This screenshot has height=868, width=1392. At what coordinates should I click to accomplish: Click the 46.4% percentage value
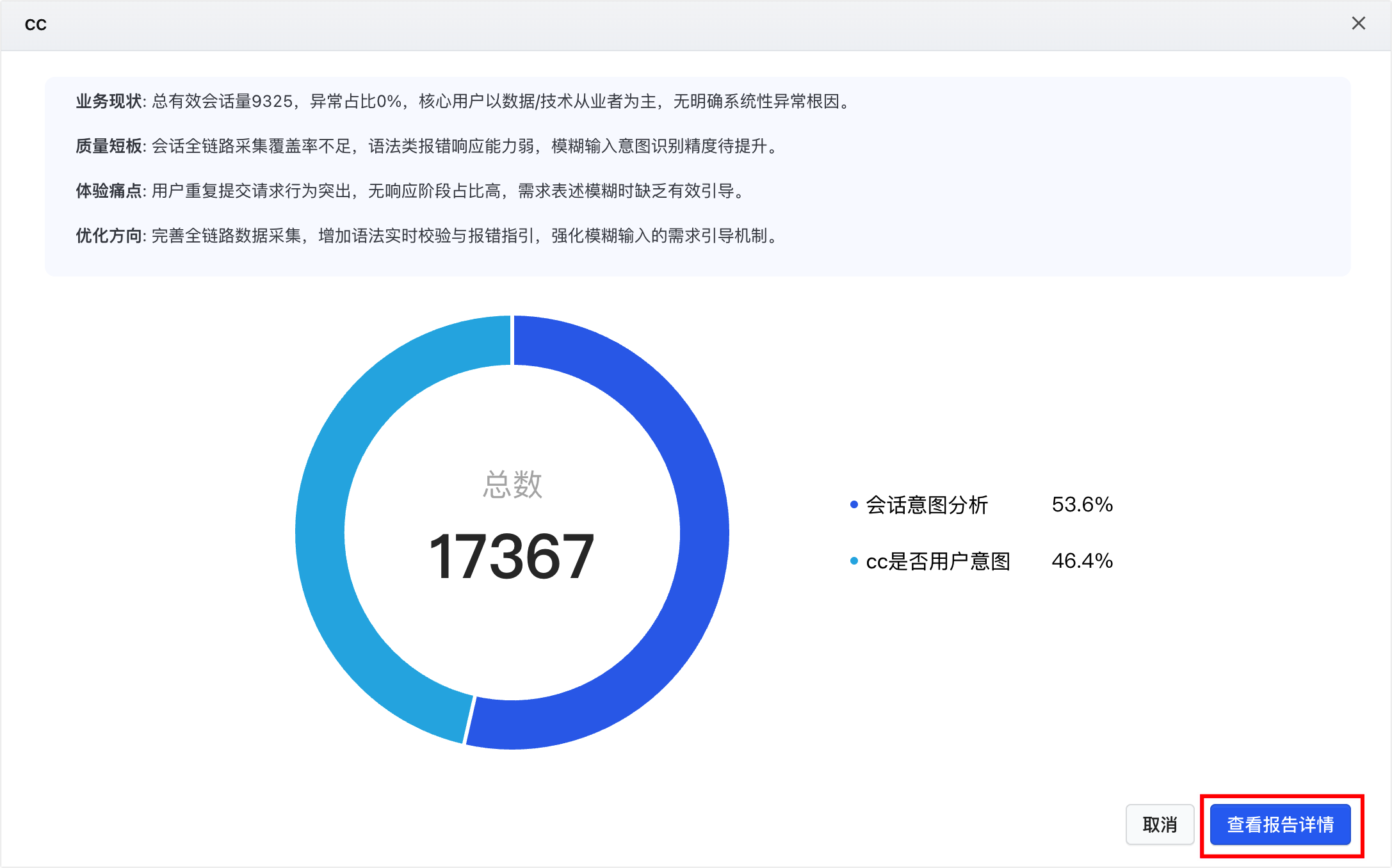click(x=1082, y=561)
